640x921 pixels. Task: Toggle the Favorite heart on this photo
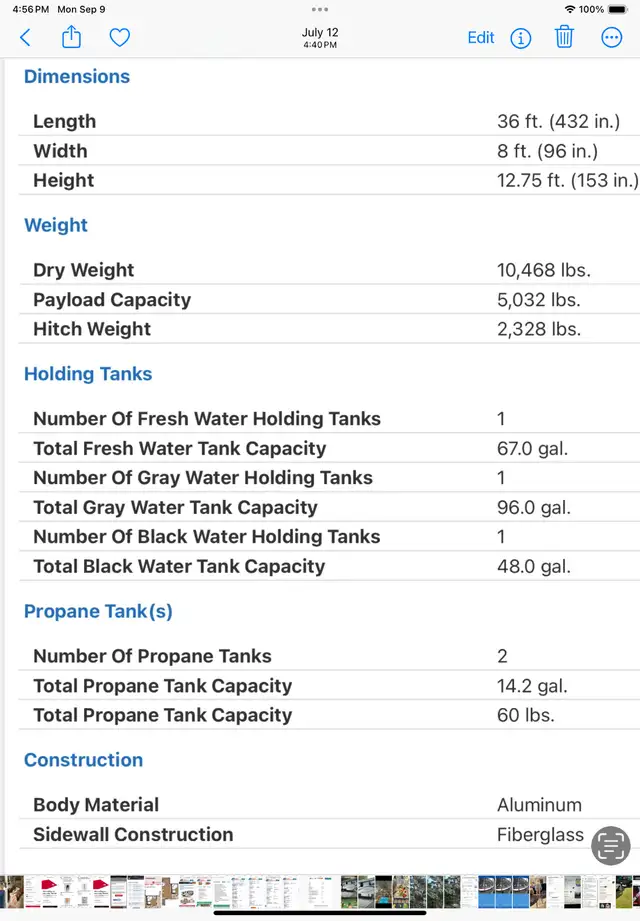tap(120, 38)
